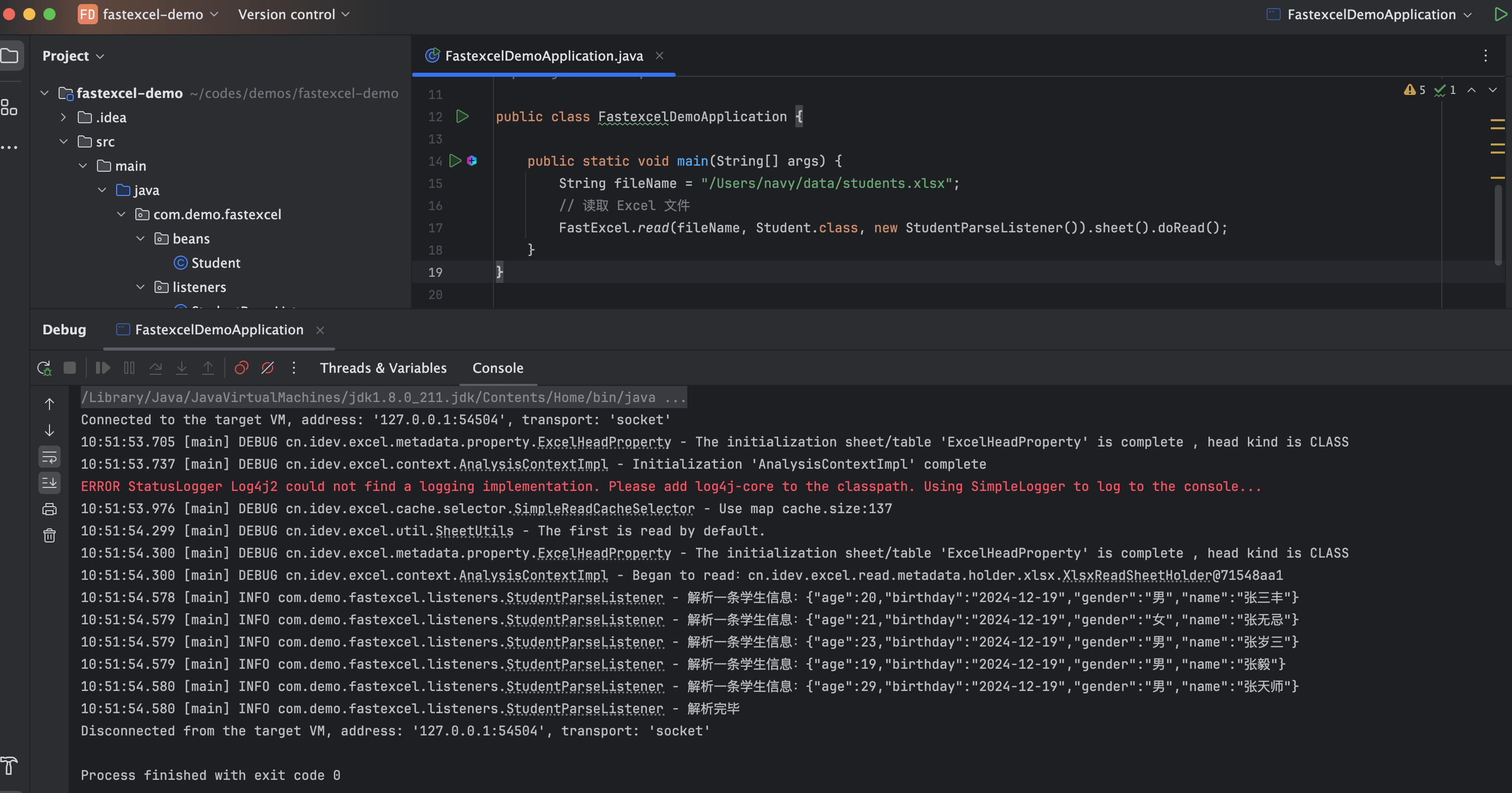Open the Structure tool window icon
The image size is (1512, 793).
pos(9,108)
